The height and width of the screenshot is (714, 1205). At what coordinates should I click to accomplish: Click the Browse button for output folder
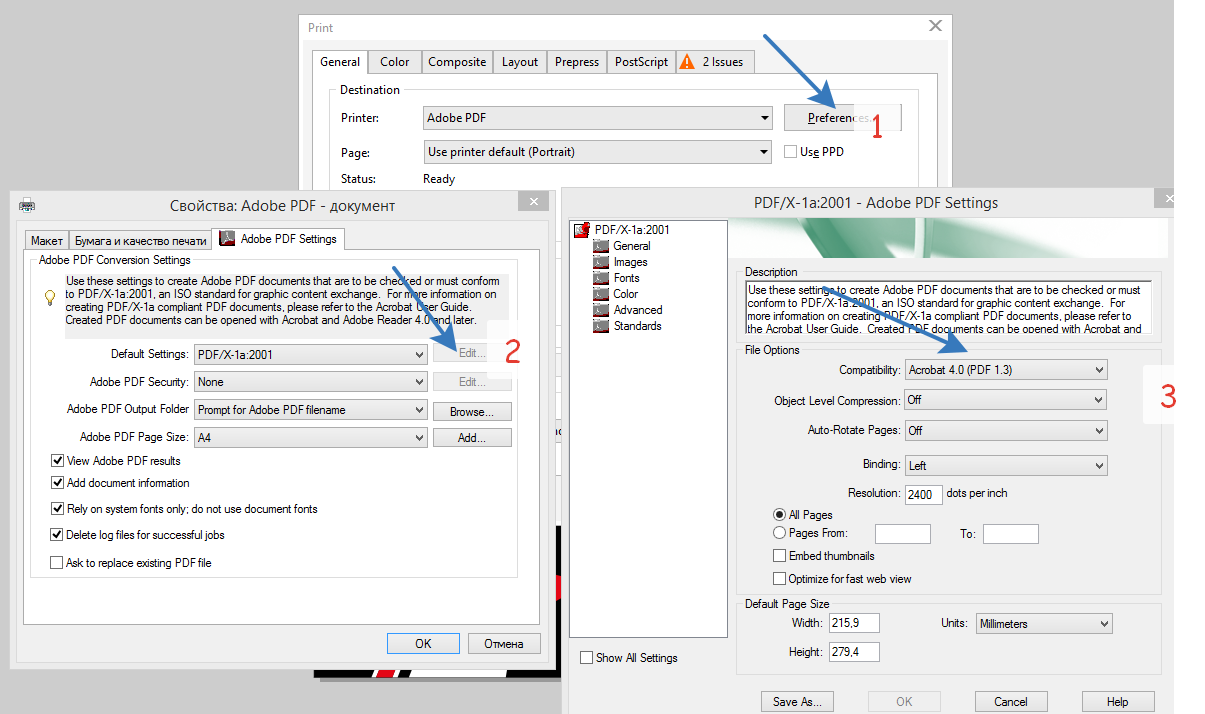472,411
